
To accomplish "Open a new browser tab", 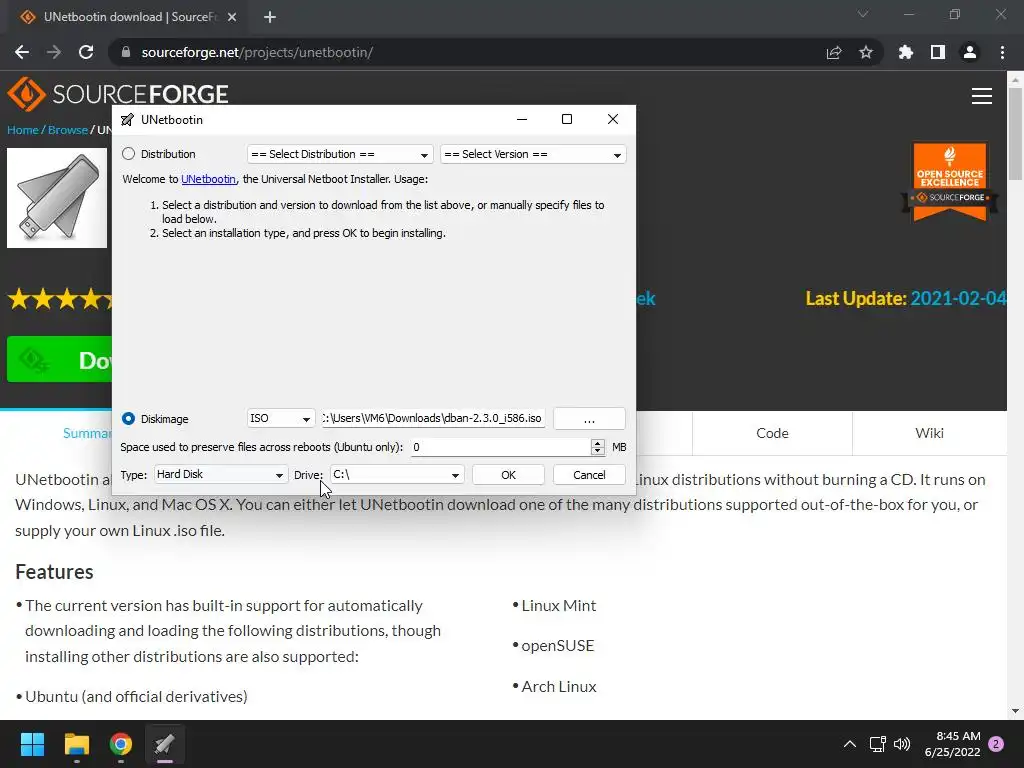I will point(270,17).
